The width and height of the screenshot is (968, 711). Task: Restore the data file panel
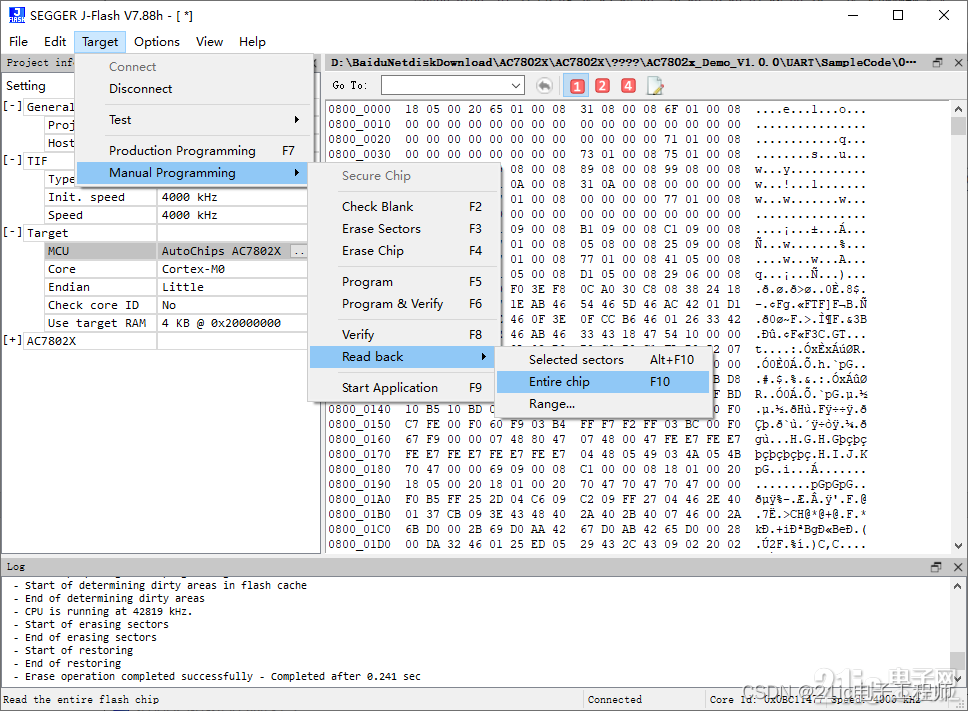point(937,62)
